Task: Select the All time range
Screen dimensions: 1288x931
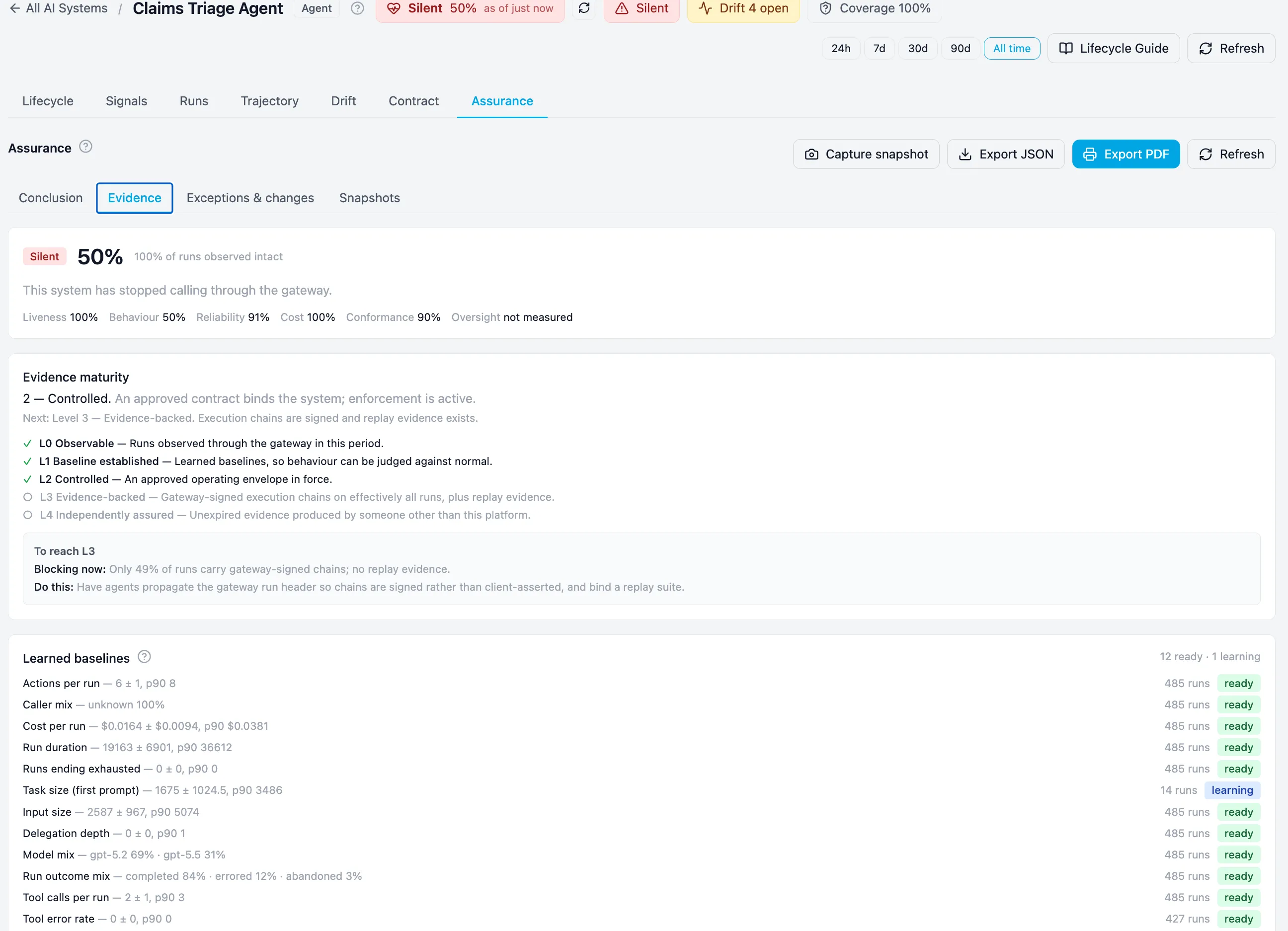Action: (1011, 48)
